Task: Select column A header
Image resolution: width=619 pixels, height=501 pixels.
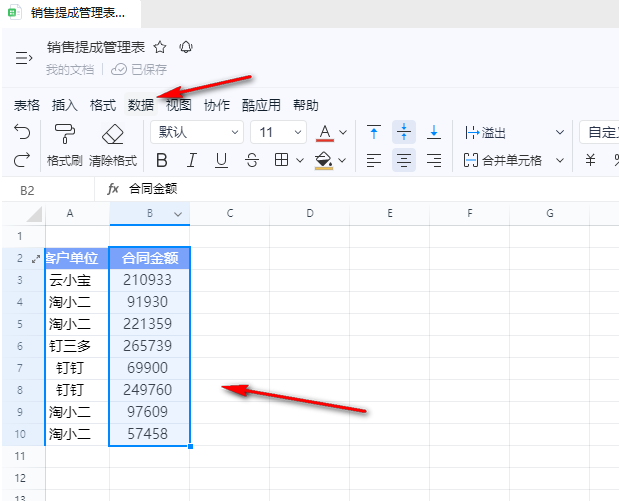Action: [x=77, y=214]
